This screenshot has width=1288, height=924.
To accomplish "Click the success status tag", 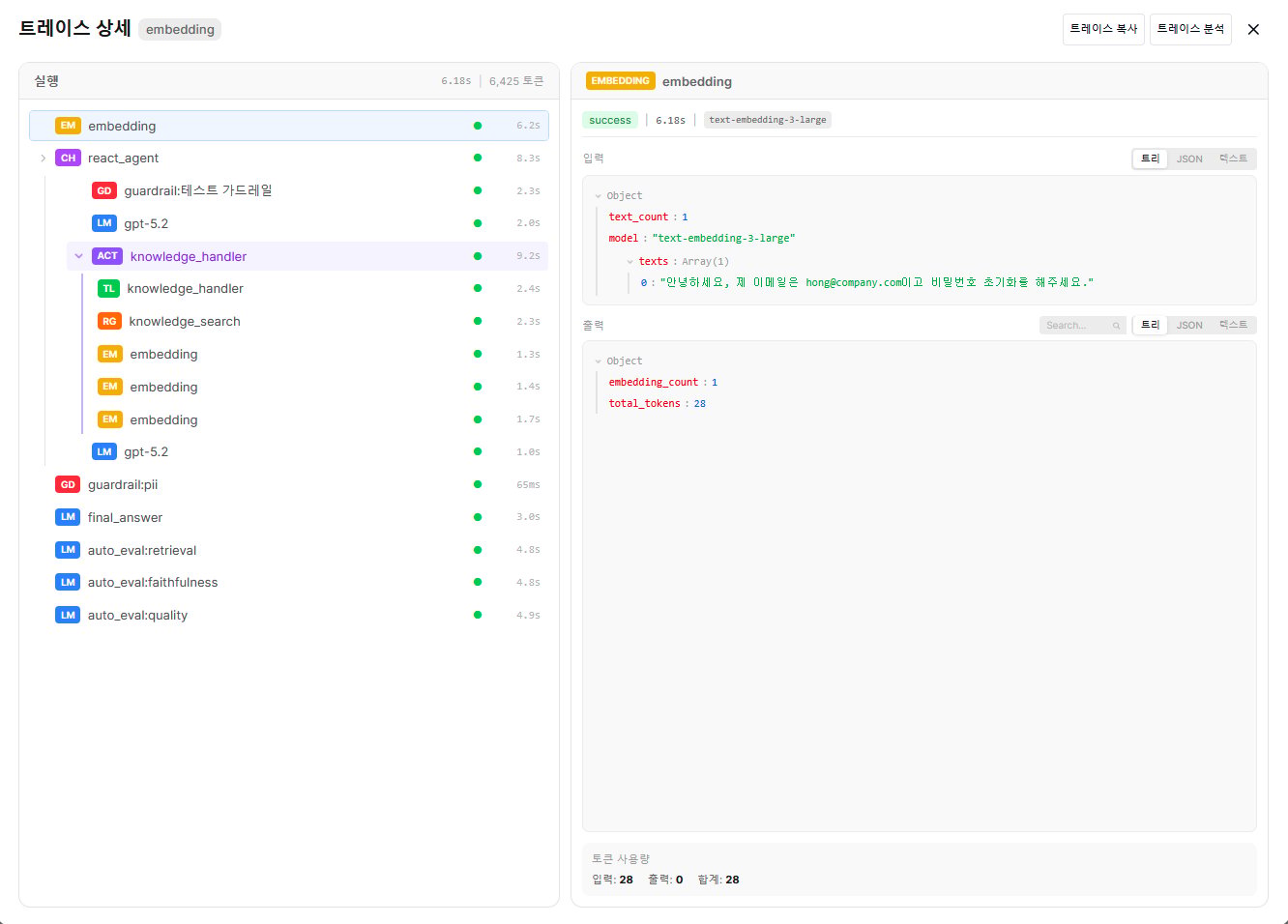I will (610, 120).
